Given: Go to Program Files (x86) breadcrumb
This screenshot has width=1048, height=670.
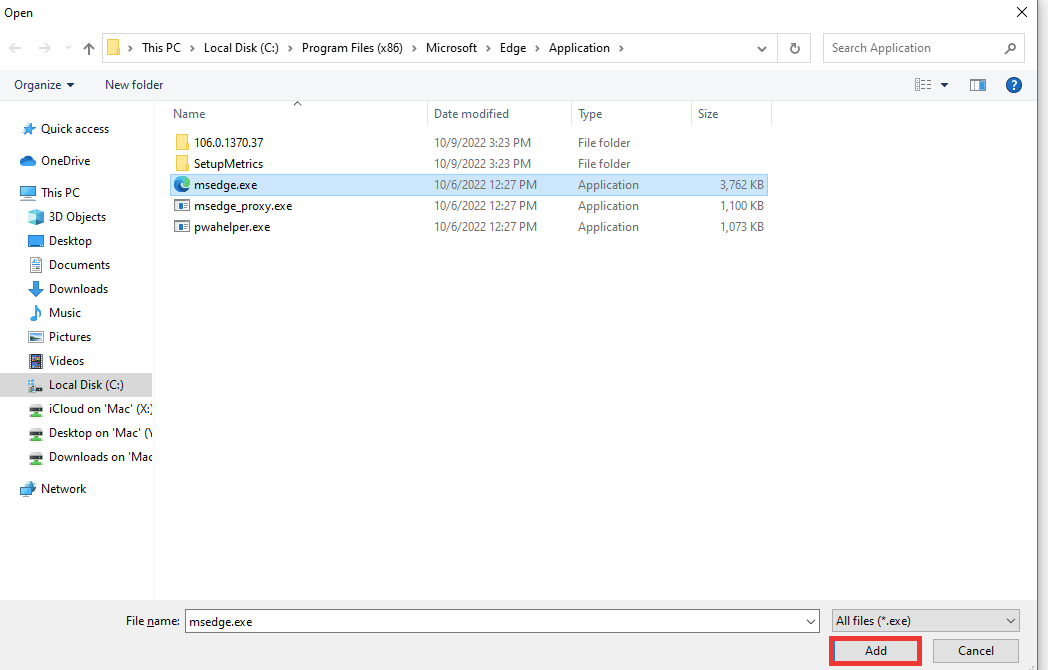Looking at the screenshot, I should (352, 48).
